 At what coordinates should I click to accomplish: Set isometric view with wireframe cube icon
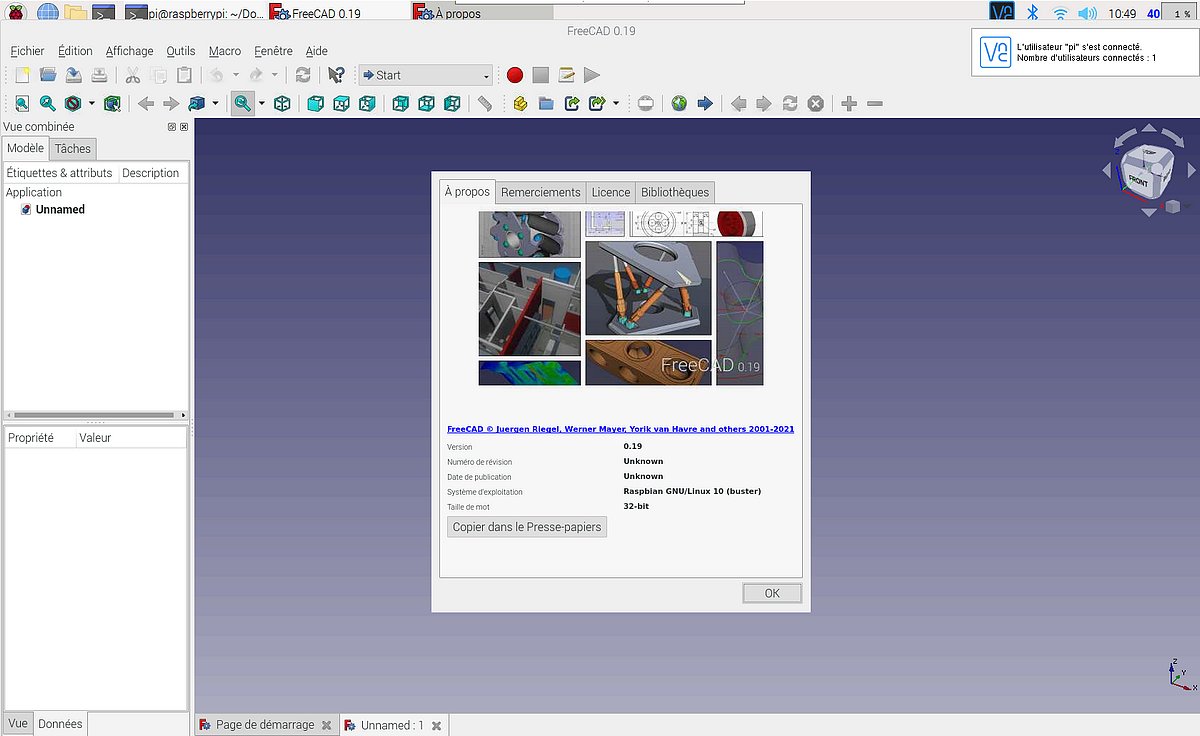pos(282,103)
